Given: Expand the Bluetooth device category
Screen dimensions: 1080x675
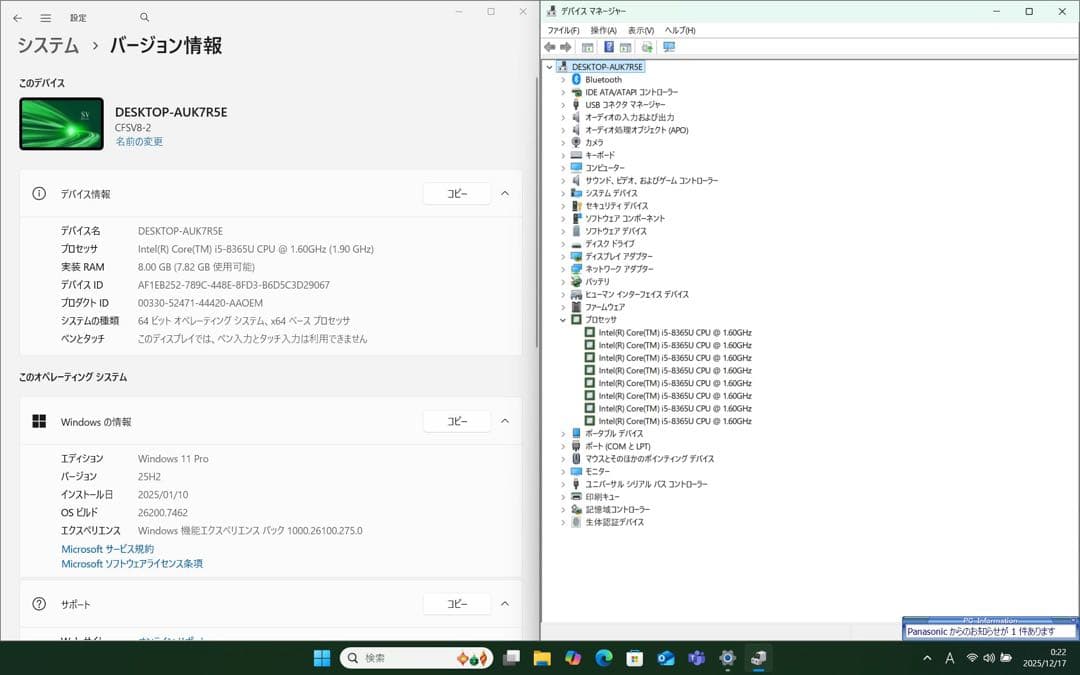Looking at the screenshot, I should (x=562, y=79).
